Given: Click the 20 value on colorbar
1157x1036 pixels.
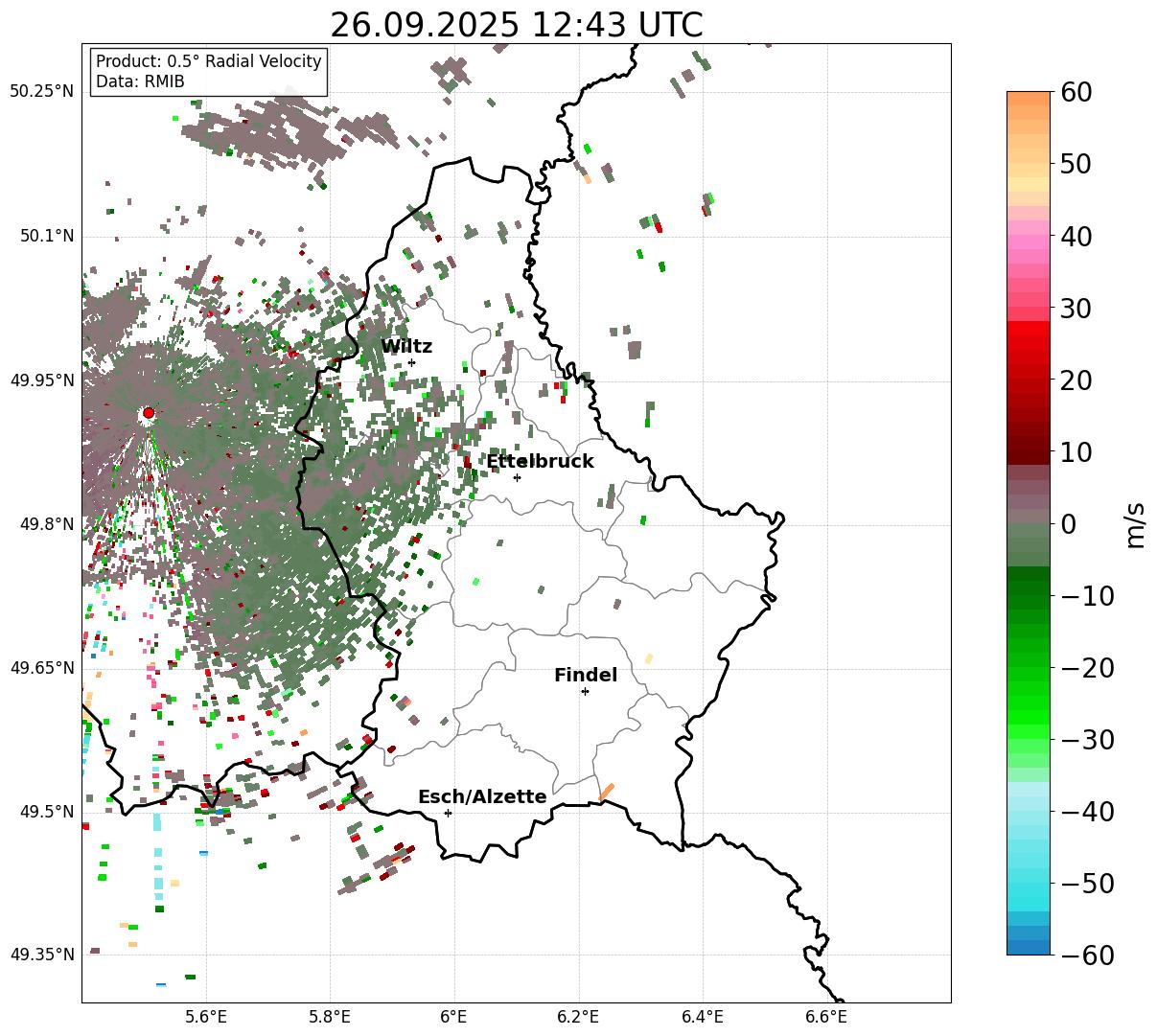Looking at the screenshot, I should pos(1076,380).
